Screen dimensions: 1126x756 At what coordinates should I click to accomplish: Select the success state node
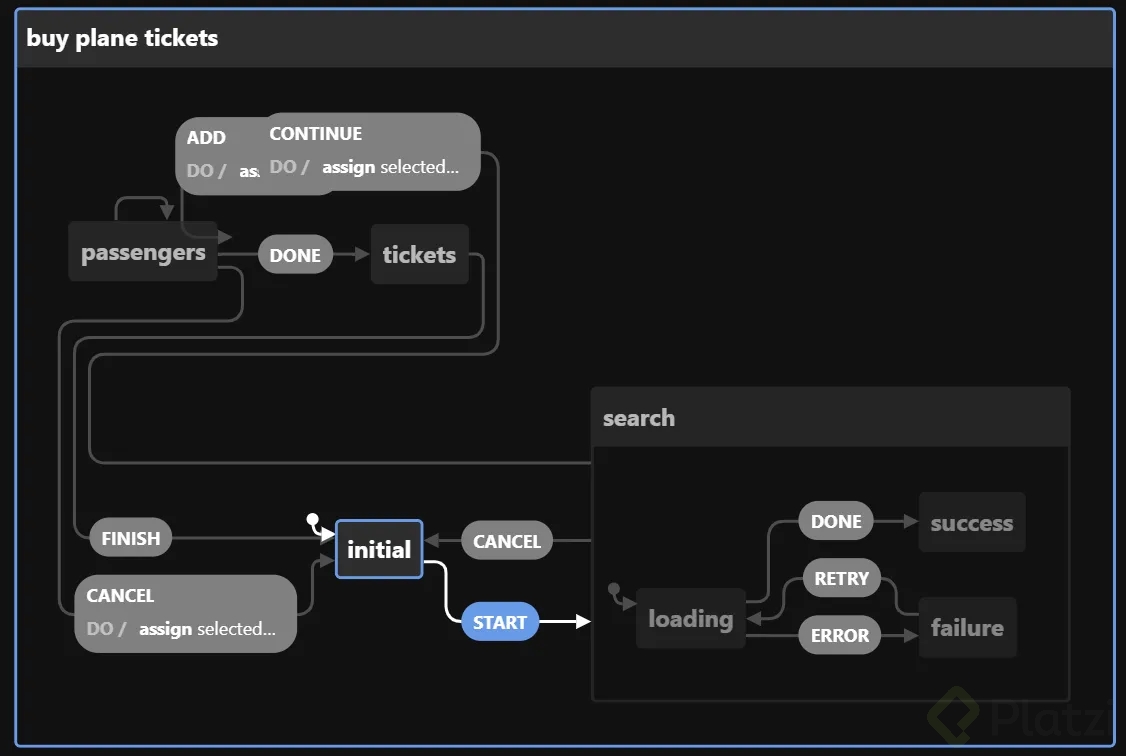point(971,523)
